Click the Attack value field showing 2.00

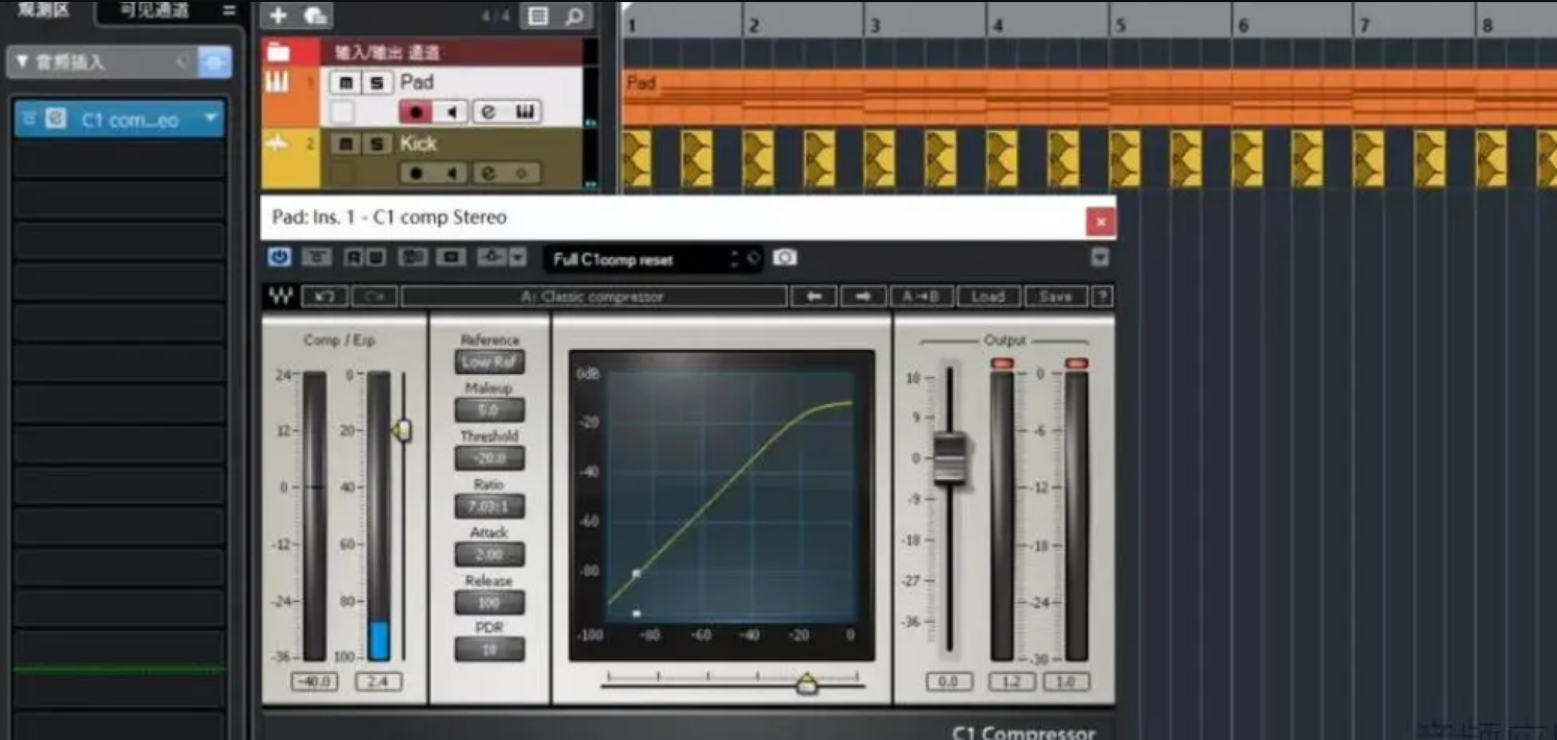point(490,554)
